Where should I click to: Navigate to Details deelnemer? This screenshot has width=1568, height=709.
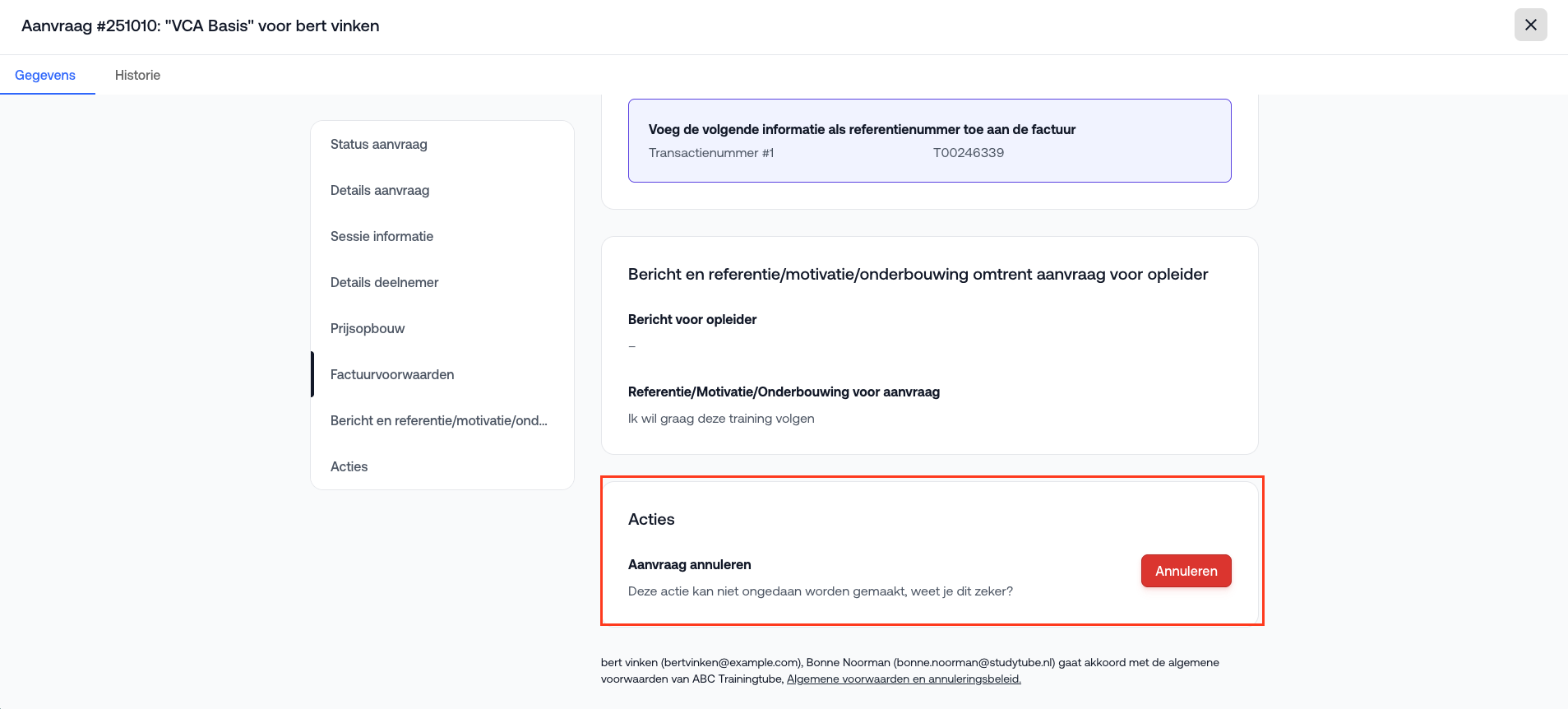(384, 282)
